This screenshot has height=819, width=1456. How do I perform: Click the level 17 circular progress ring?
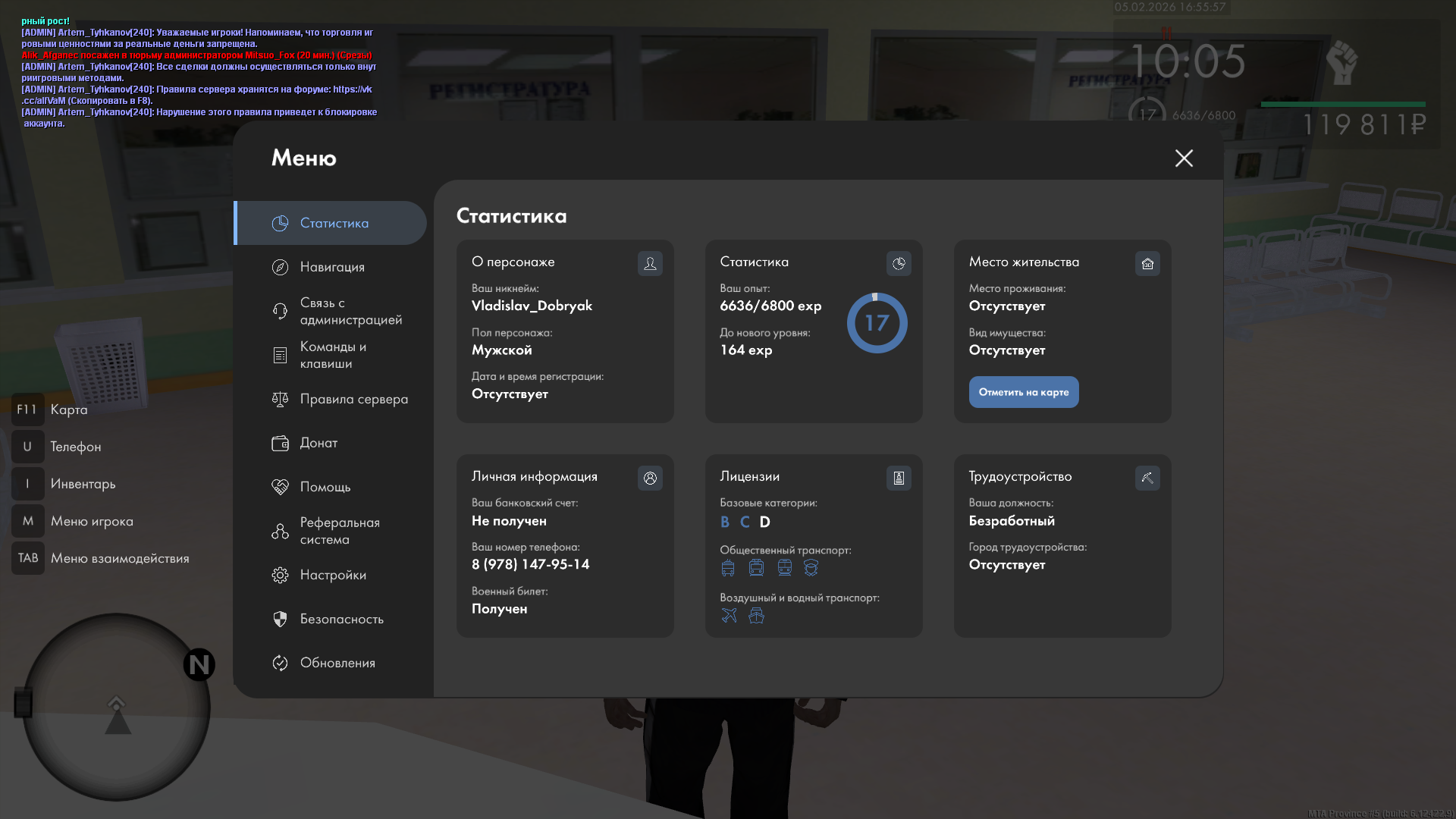pyautogui.click(x=877, y=323)
